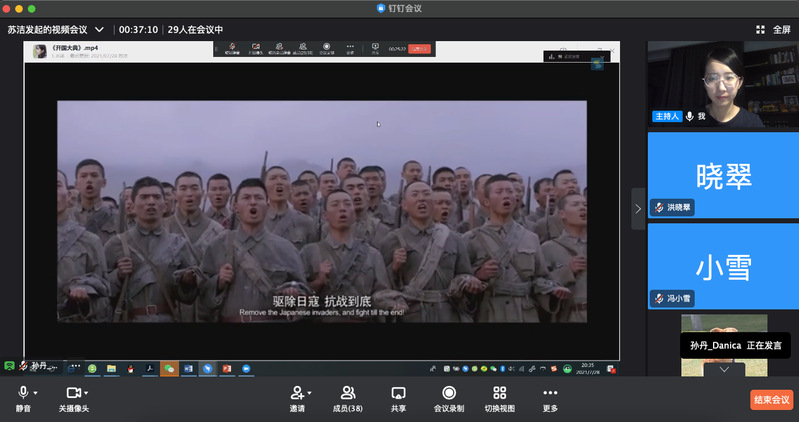Screen dimensions: 799x422
Task: Click the muted mic icon beside 洪晓翠
Action: tap(660, 207)
